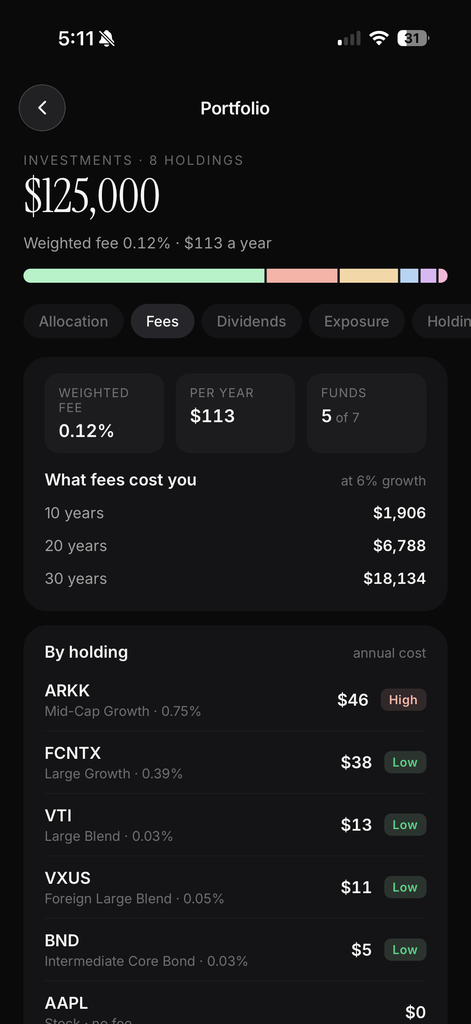Select the salmon allocation bar segment
The width and height of the screenshot is (471, 1024).
click(302, 276)
